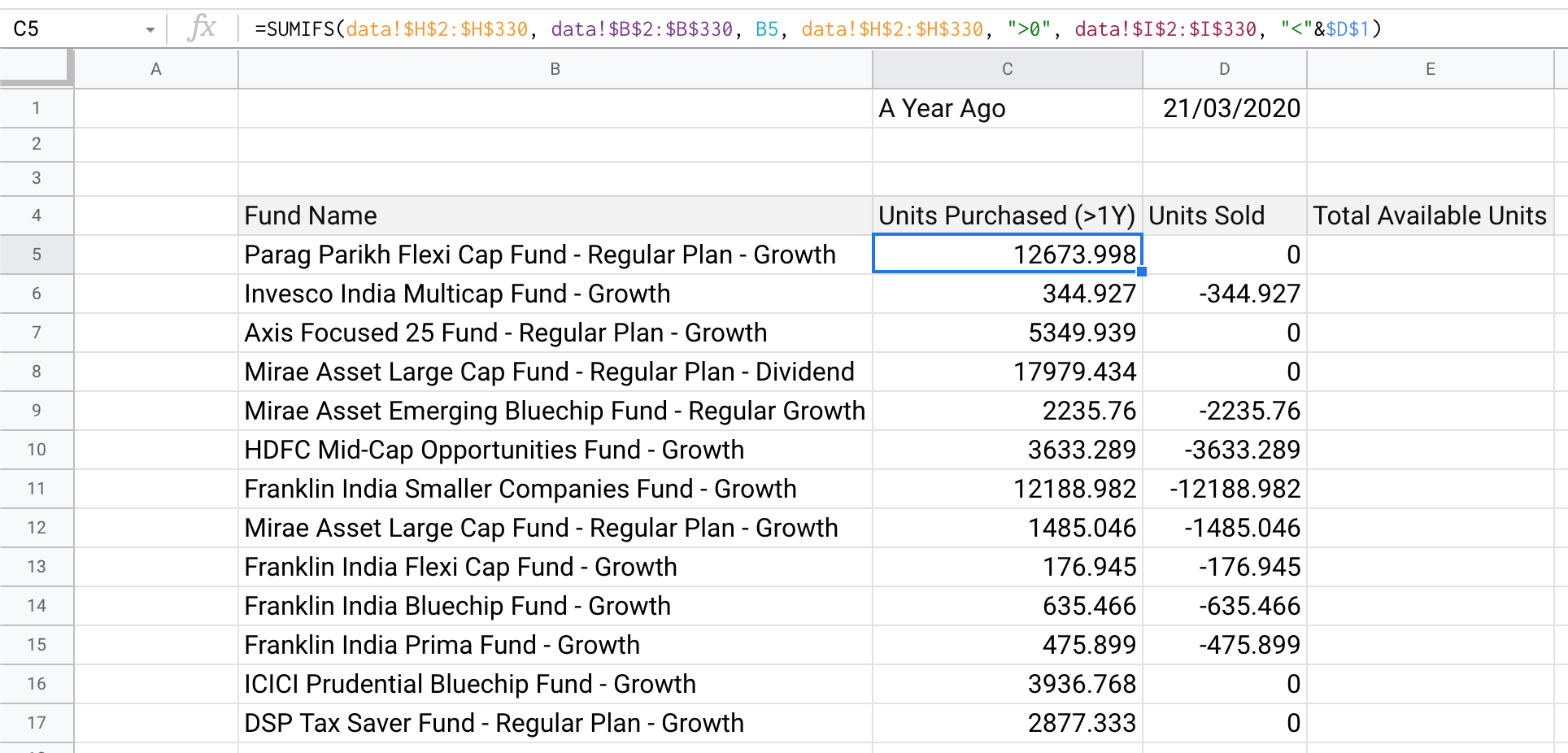Select row 5 header

click(x=37, y=255)
